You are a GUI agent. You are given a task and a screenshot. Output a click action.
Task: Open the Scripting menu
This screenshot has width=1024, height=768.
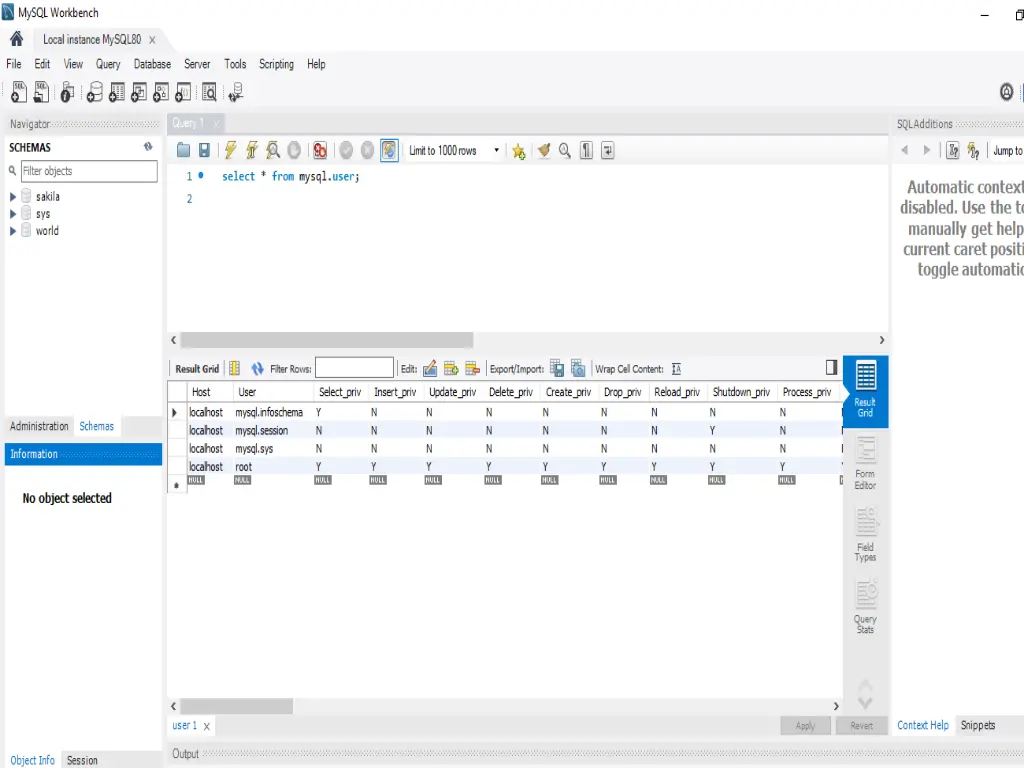pos(276,64)
